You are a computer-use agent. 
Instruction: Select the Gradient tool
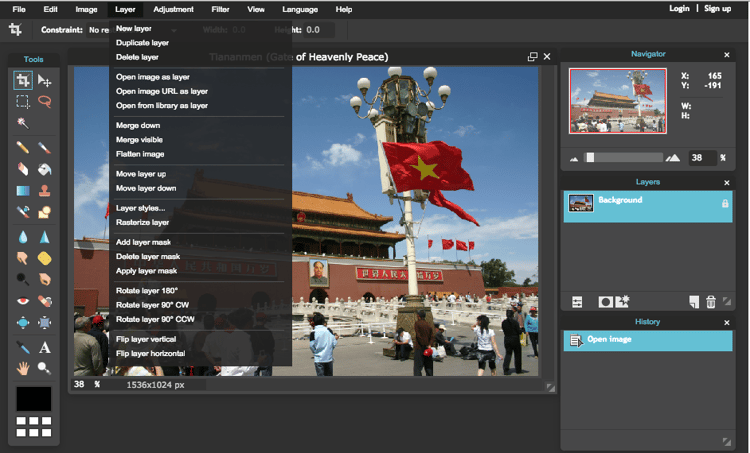click(23, 190)
